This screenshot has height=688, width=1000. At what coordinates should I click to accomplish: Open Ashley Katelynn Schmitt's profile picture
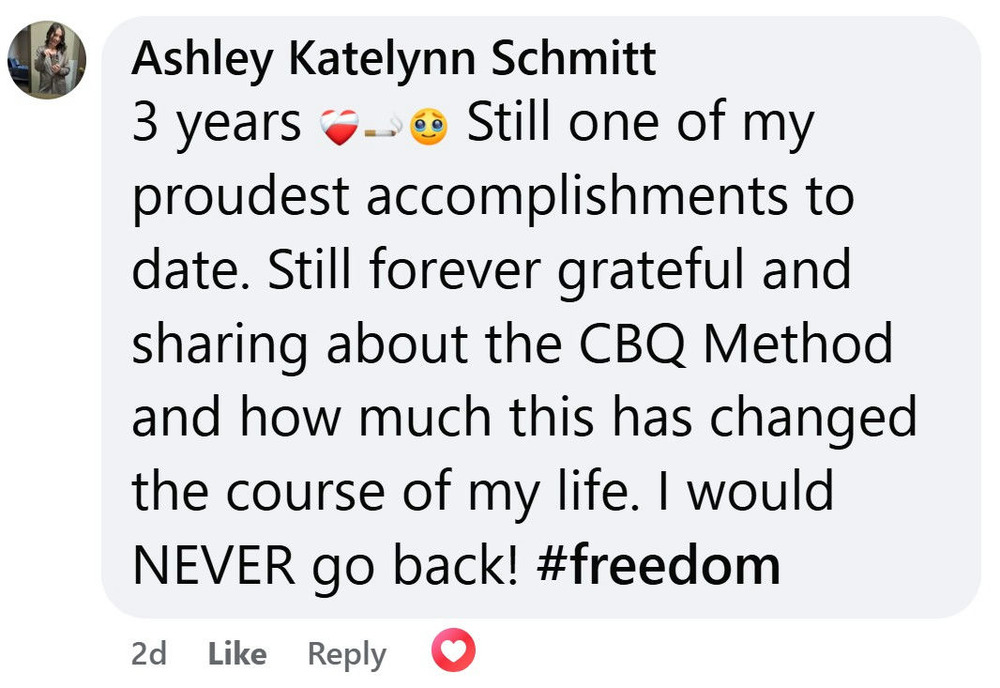point(47,60)
